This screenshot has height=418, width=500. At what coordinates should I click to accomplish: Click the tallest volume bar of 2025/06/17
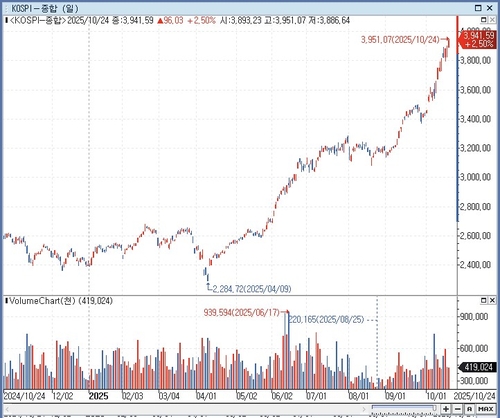(288, 350)
